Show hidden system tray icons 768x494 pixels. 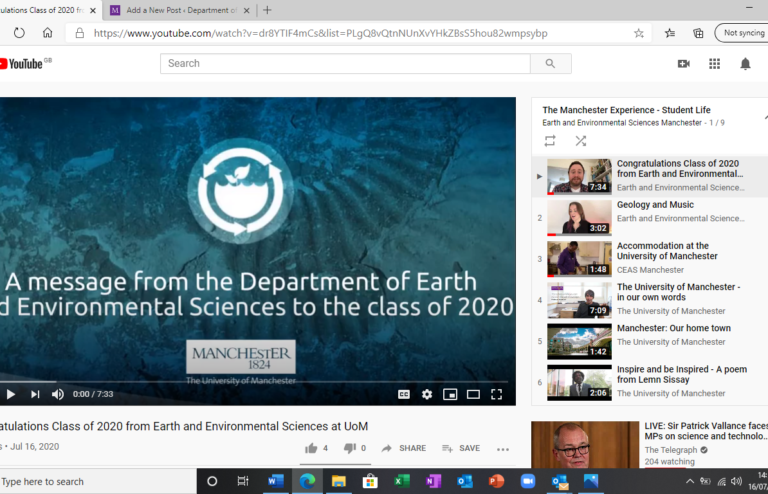(x=690, y=482)
